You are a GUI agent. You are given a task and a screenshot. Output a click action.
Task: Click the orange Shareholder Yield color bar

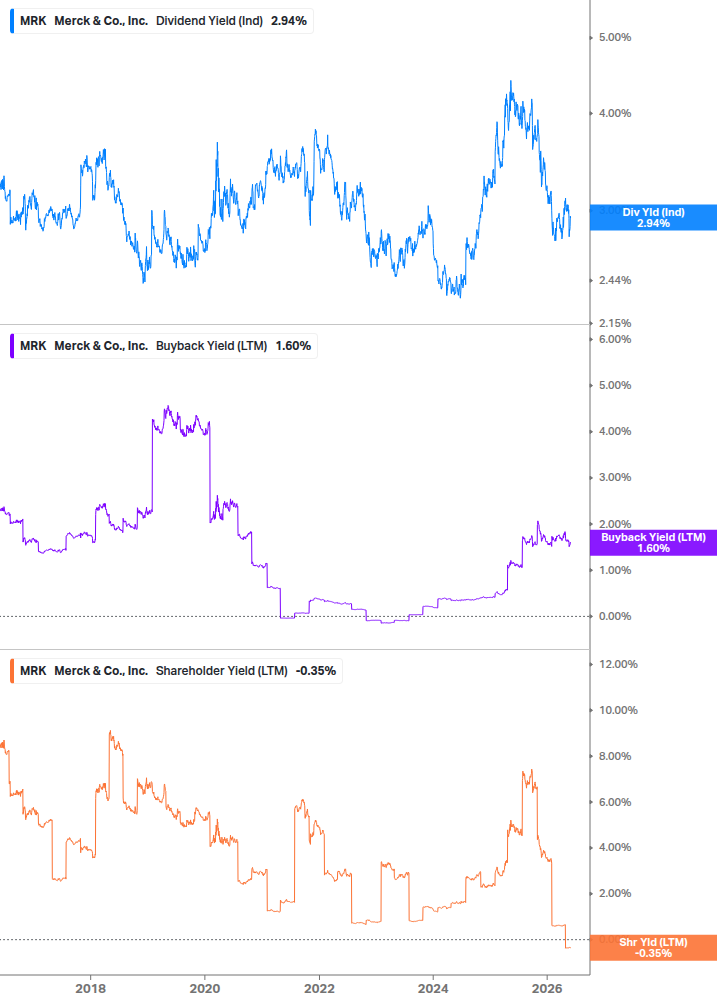(12, 670)
